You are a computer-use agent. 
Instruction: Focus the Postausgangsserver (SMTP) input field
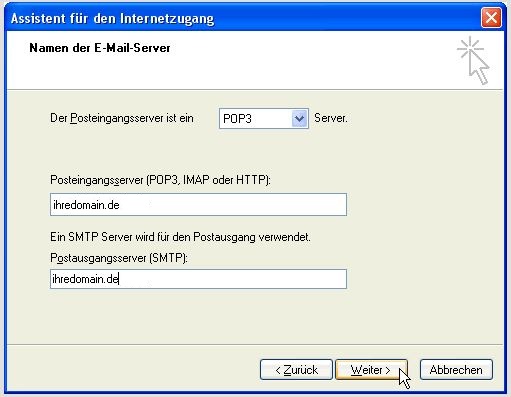198,279
